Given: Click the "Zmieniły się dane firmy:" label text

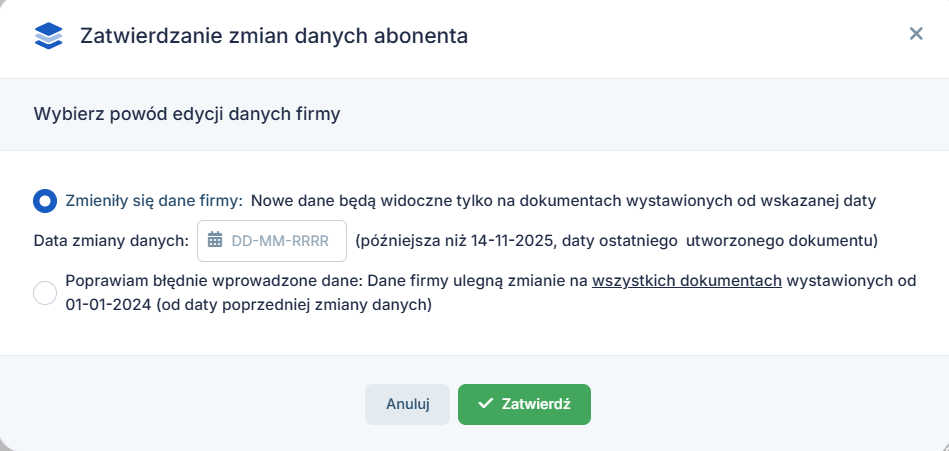Looking at the screenshot, I should (153, 200).
